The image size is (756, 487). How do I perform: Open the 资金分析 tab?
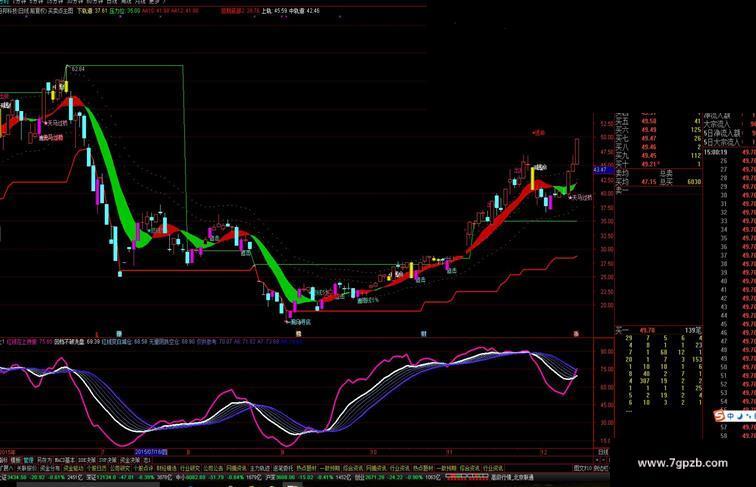50,468
